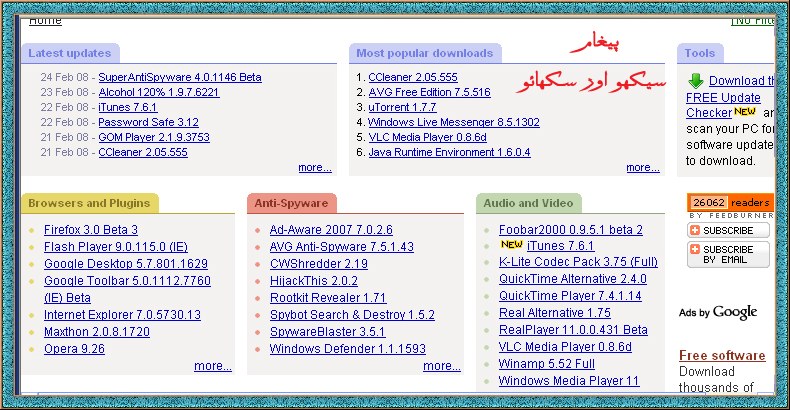
Task: Open Windows Defender 1.1.1593 link
Action: click(x=348, y=350)
